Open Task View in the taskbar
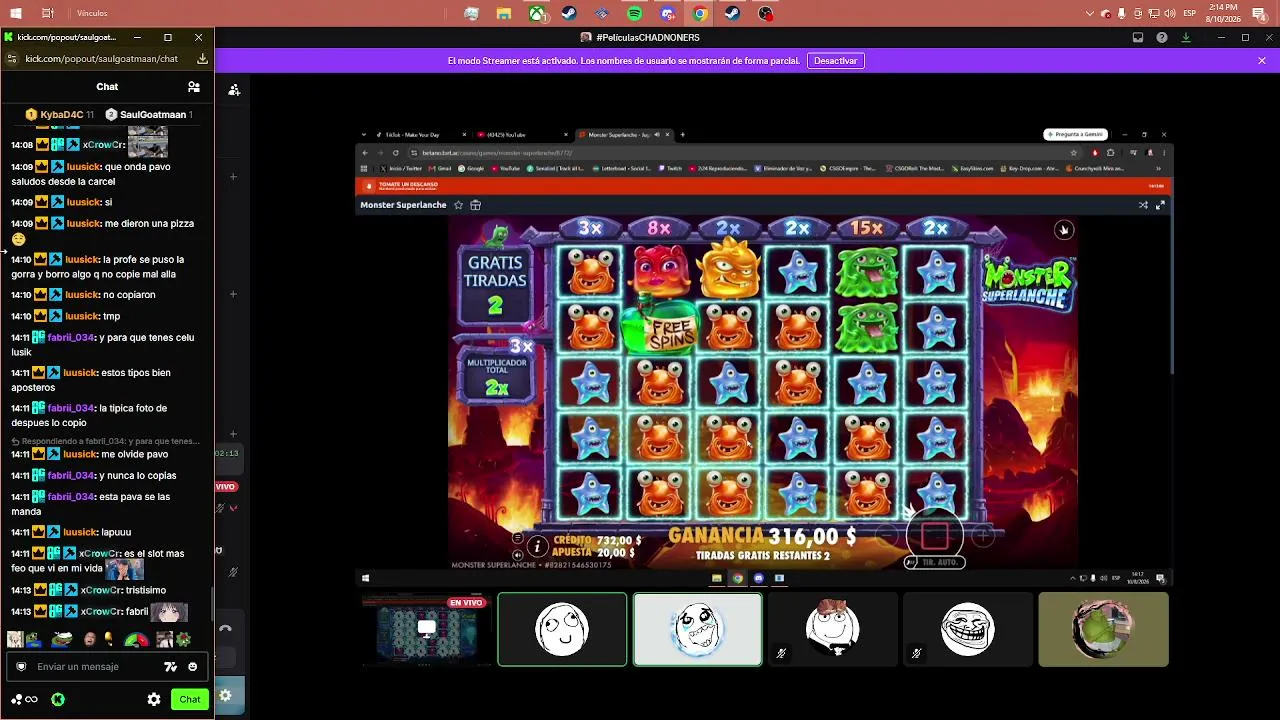This screenshot has height=720, width=1280. pos(48,14)
